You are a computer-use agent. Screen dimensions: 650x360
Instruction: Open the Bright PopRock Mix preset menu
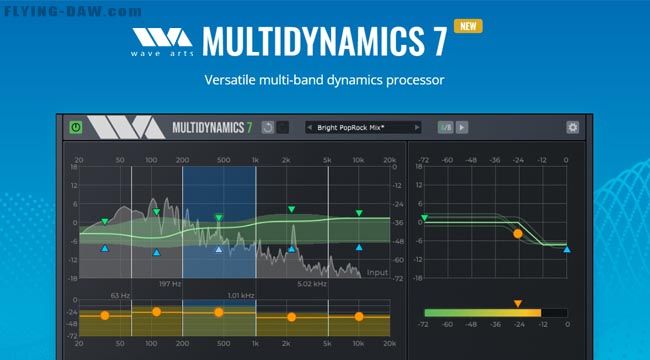point(364,127)
